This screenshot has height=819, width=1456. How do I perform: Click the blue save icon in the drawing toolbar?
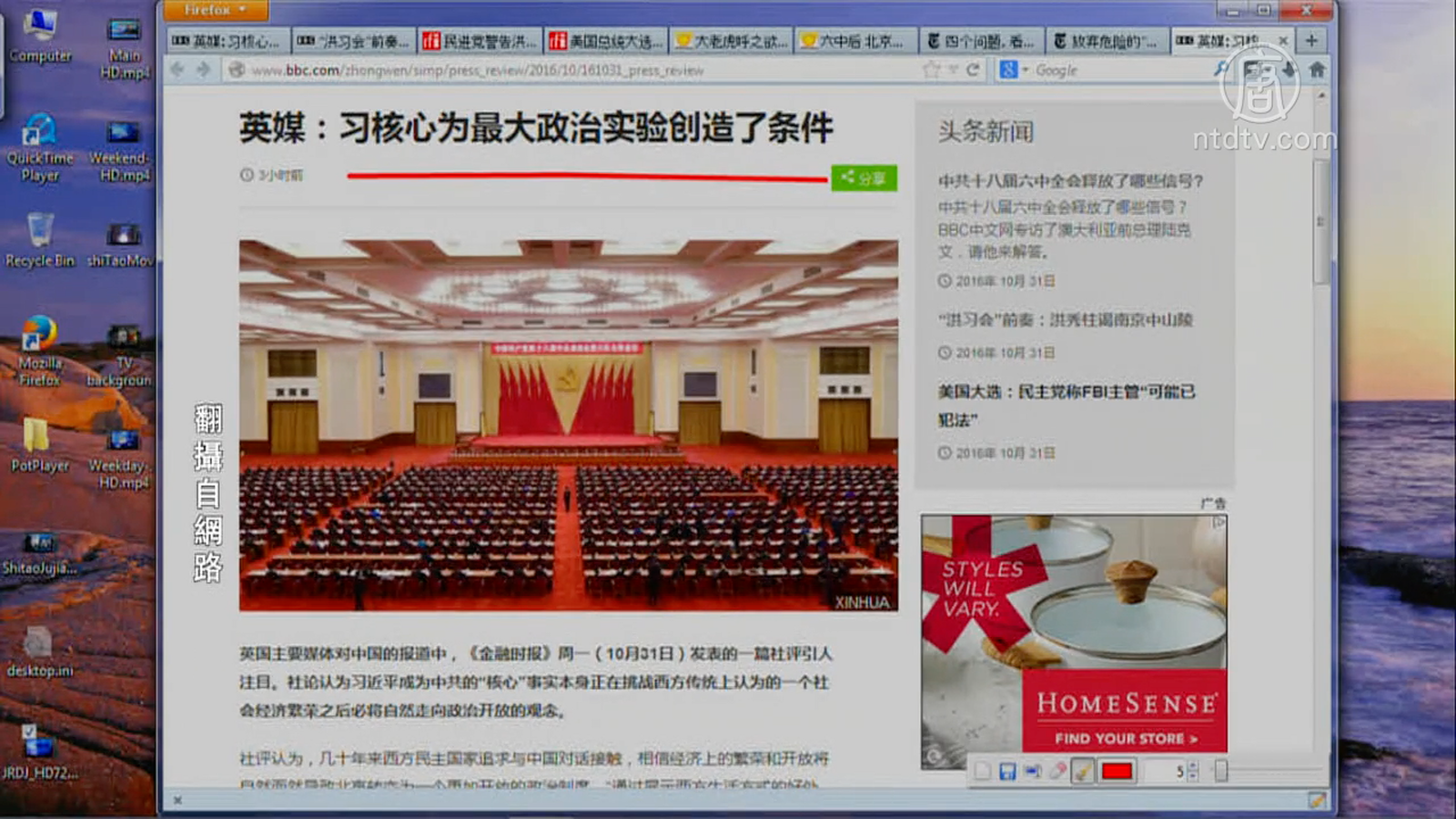pyautogui.click(x=1007, y=772)
